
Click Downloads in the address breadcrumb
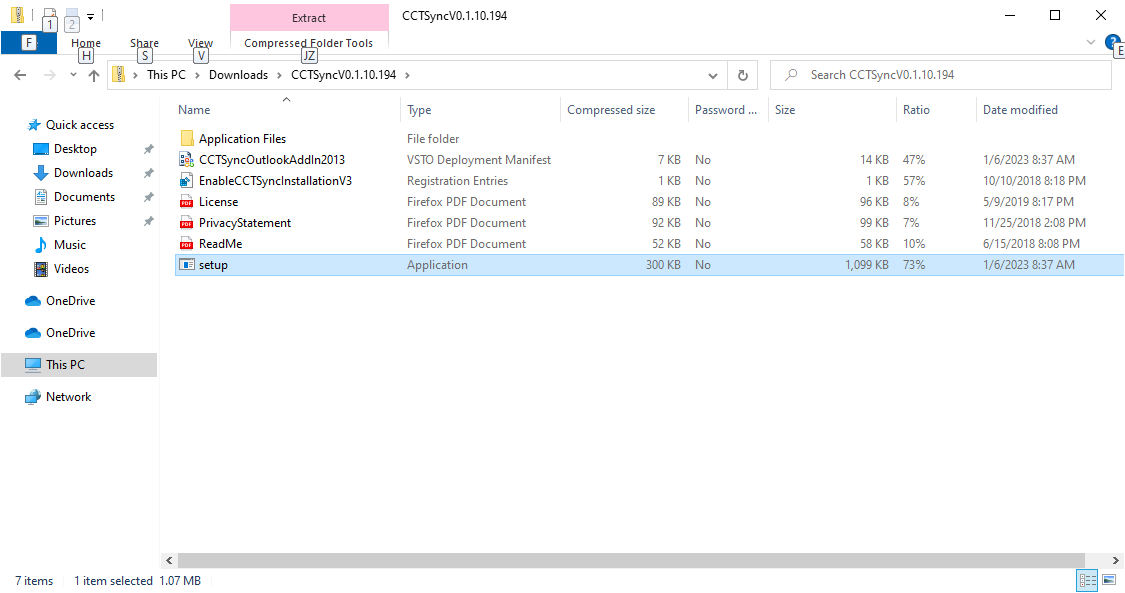point(238,75)
